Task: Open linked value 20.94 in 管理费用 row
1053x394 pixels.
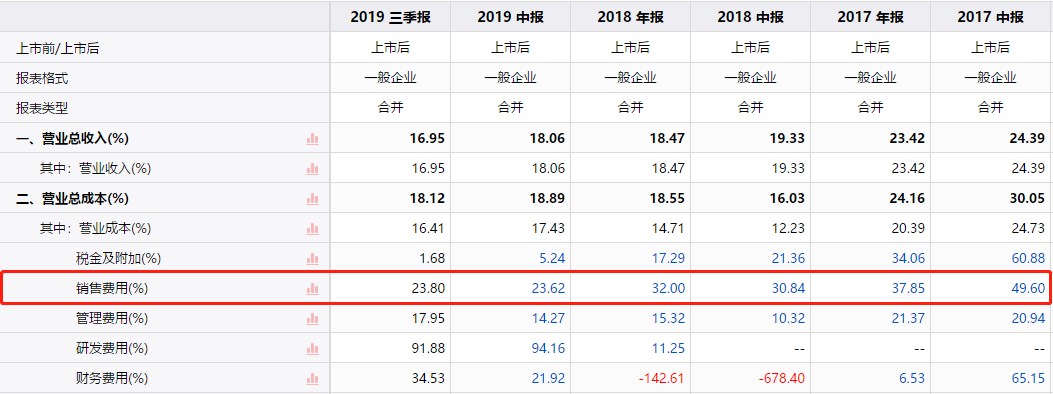Action: 1028,318
